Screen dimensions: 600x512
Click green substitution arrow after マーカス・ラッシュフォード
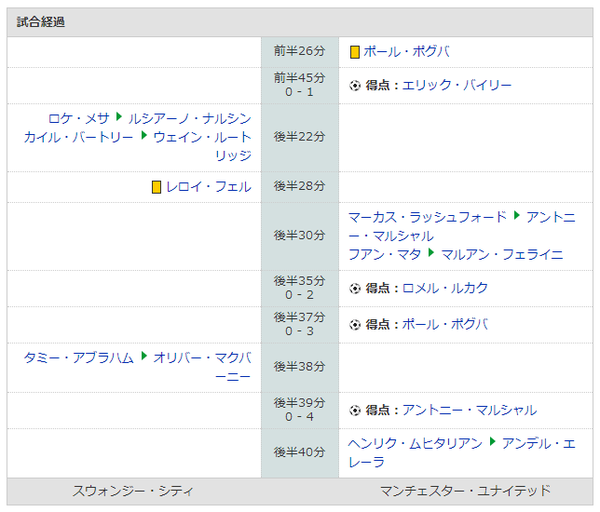point(517,215)
